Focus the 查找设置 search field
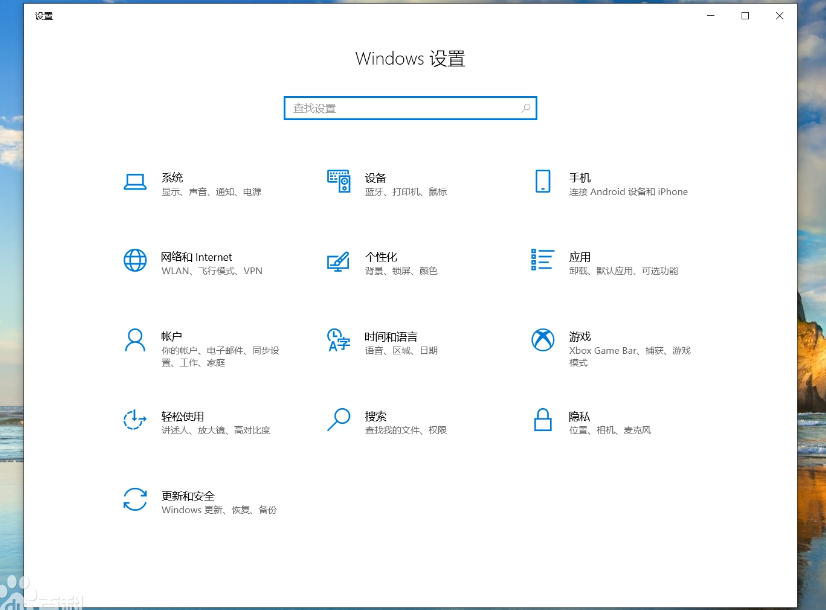 [410, 108]
